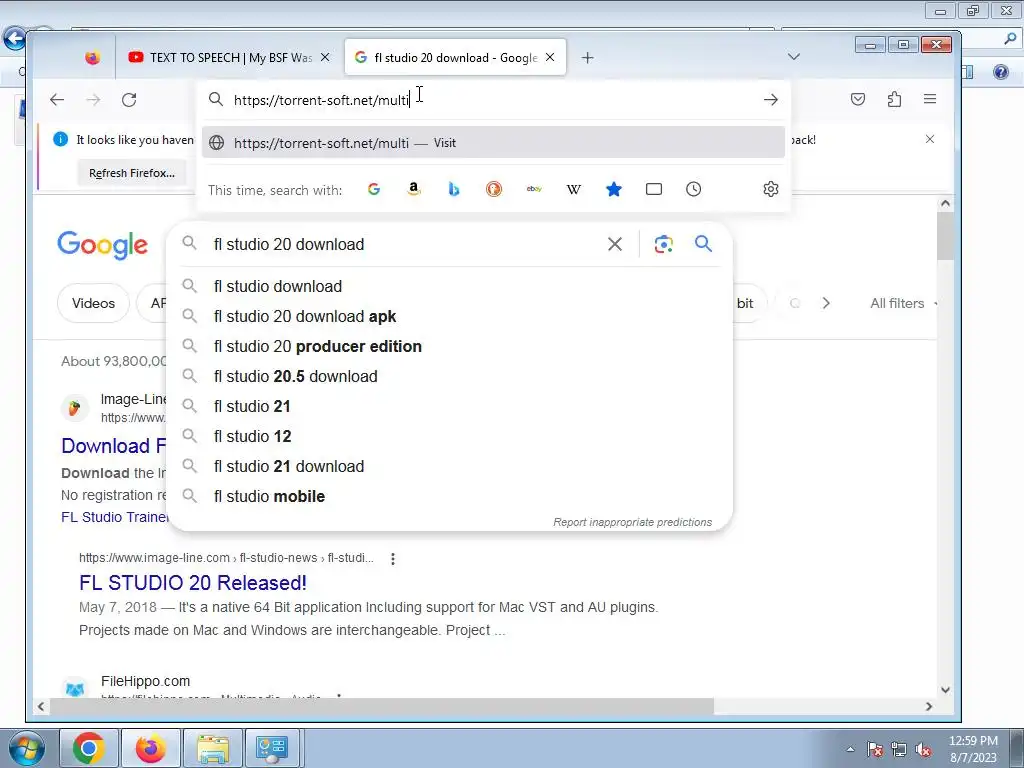The width and height of the screenshot is (1024, 768).
Task: Open the FileHippo.com result source
Action: tap(146, 681)
